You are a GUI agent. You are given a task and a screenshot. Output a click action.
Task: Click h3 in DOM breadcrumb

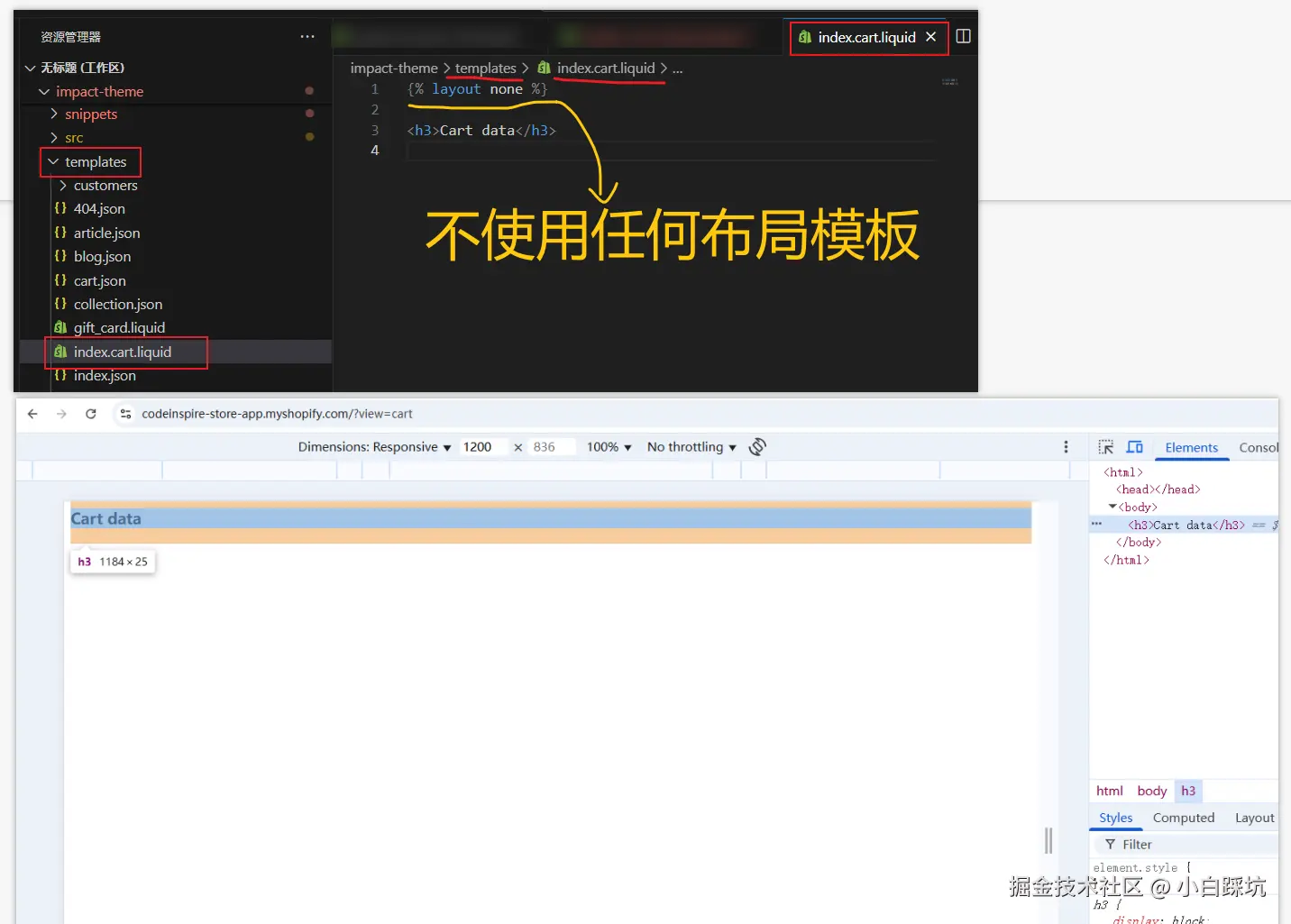tap(1188, 791)
